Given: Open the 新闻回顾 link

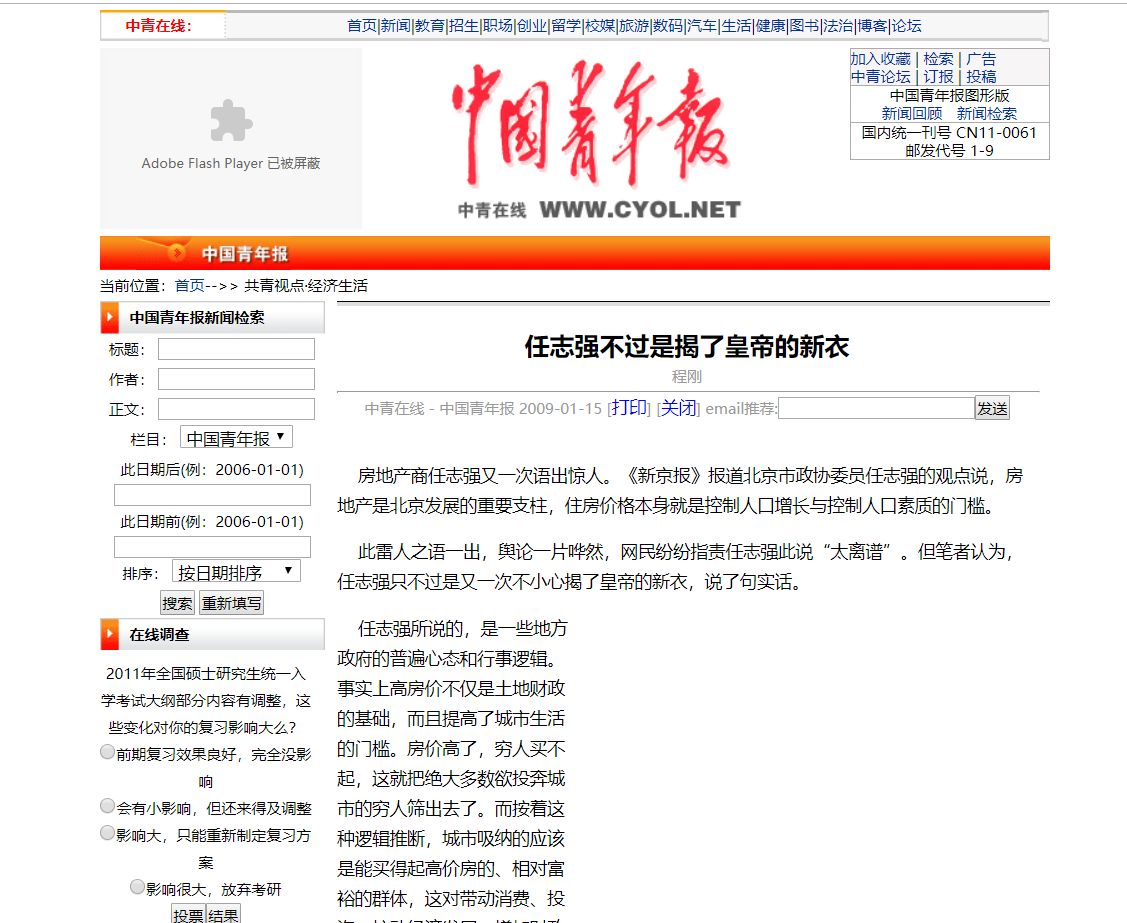Looking at the screenshot, I should point(911,114).
